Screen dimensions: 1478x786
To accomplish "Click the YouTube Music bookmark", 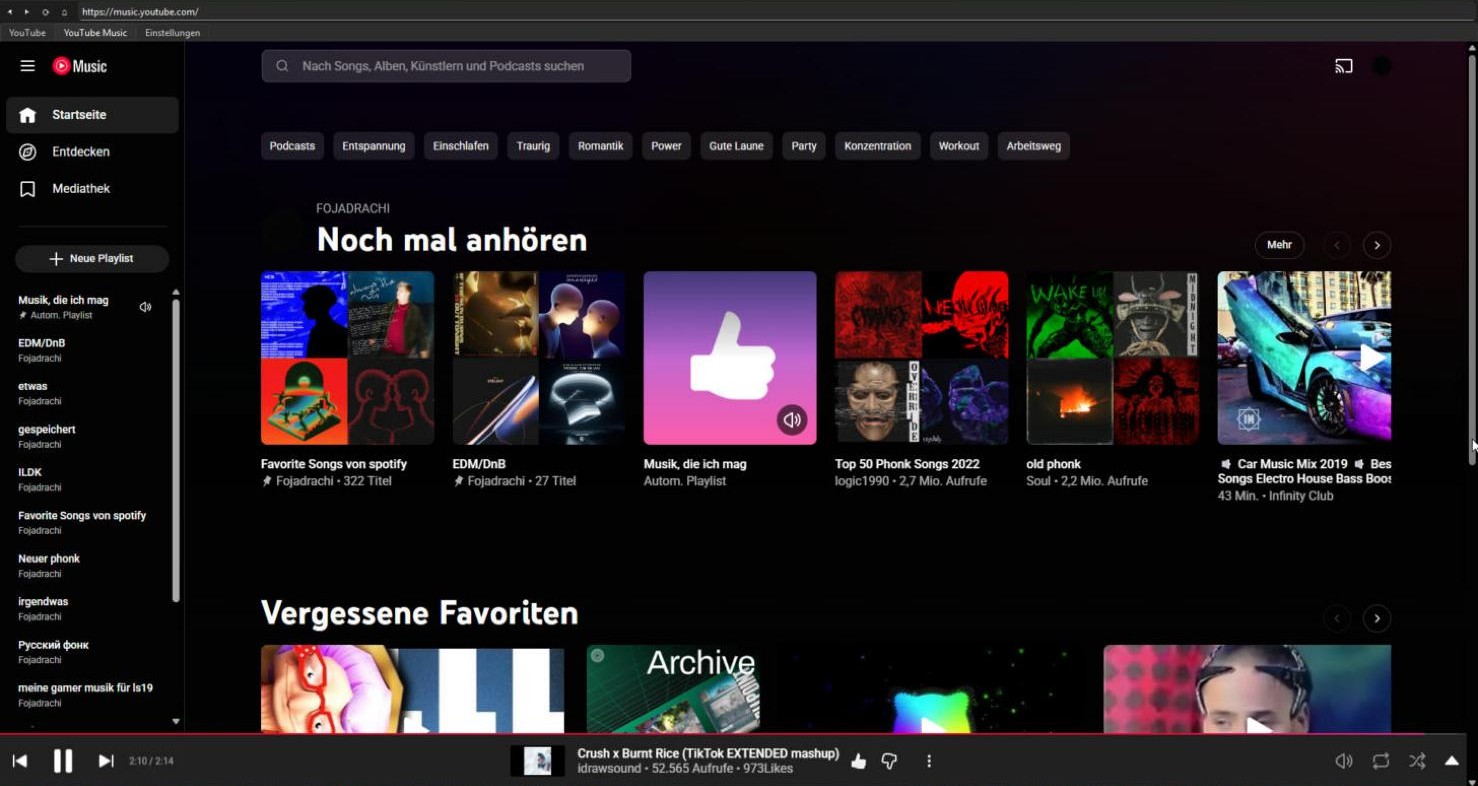I will 95,33.
